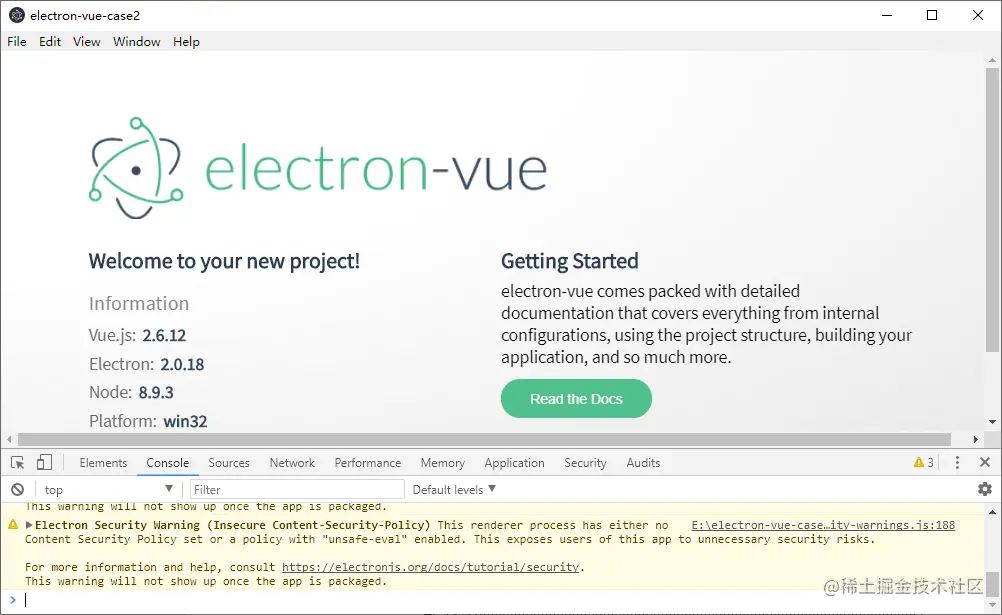The image size is (1002, 615).
Task: Open the Audits tab
Action: (643, 462)
